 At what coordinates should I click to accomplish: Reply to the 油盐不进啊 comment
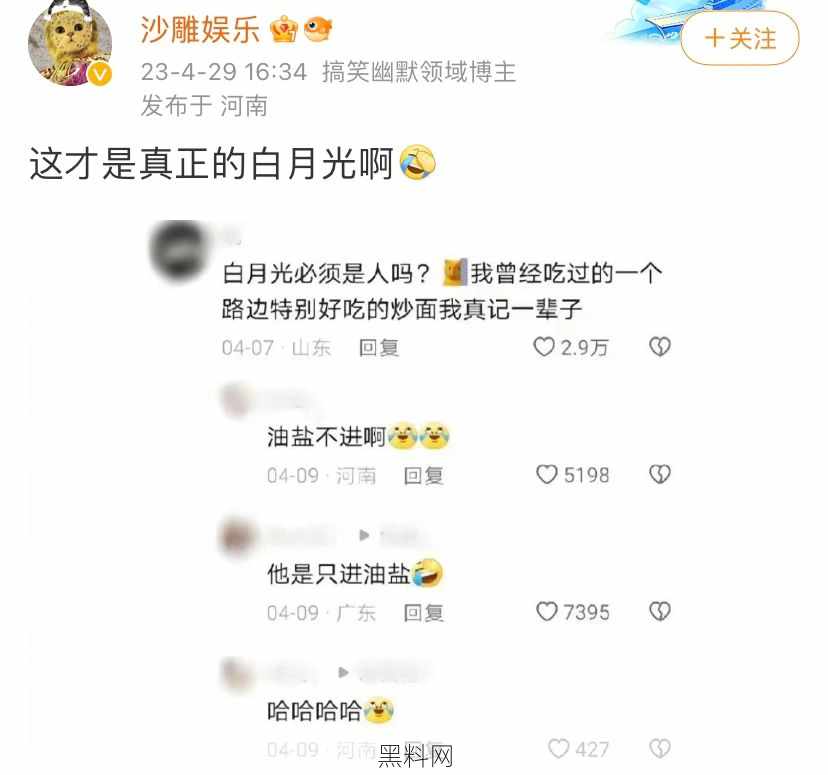pos(424,475)
